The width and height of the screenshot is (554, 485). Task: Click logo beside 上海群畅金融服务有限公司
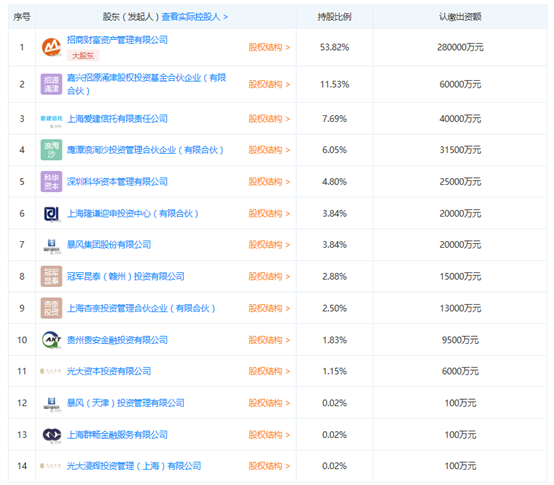(x=52, y=435)
